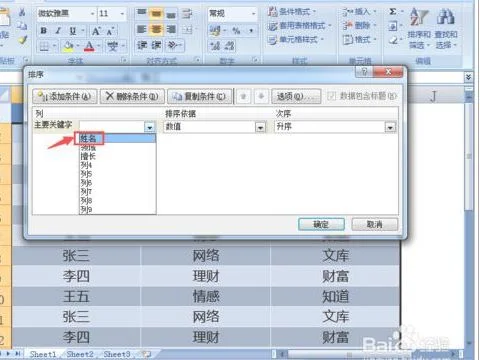This screenshot has height=360, width=480.
Task: Align cell text to the left
Action: [x=142, y=29]
